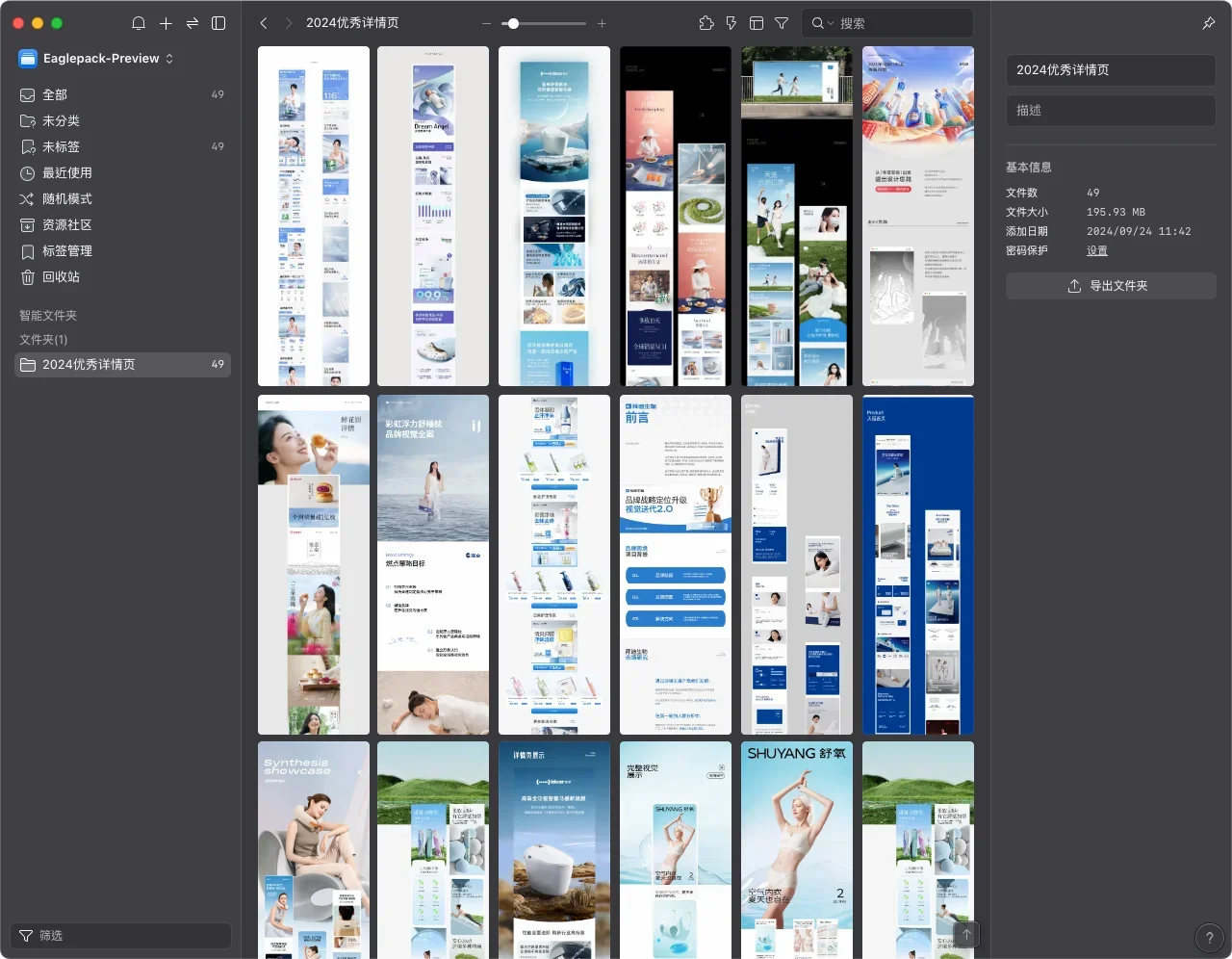
Task: Toggle the sidebar panel icon
Action: 218,23
